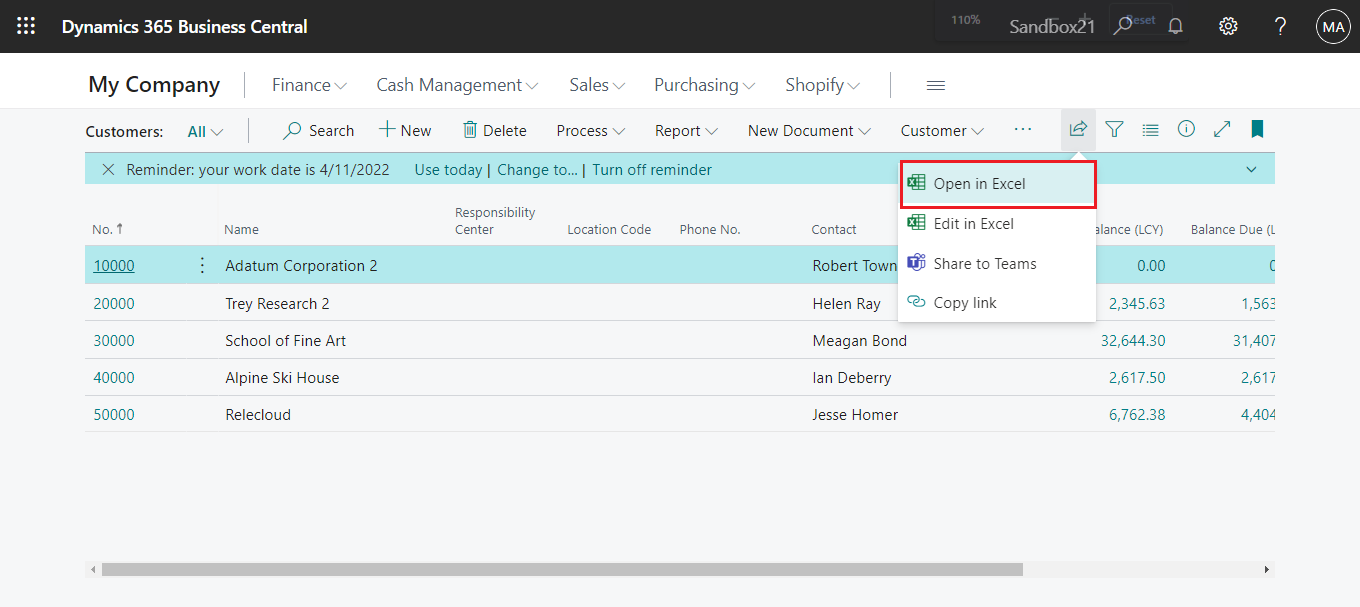1360x607 pixels.
Task: Toggle the Bookmark icon to pin this page
Action: pos(1256,129)
